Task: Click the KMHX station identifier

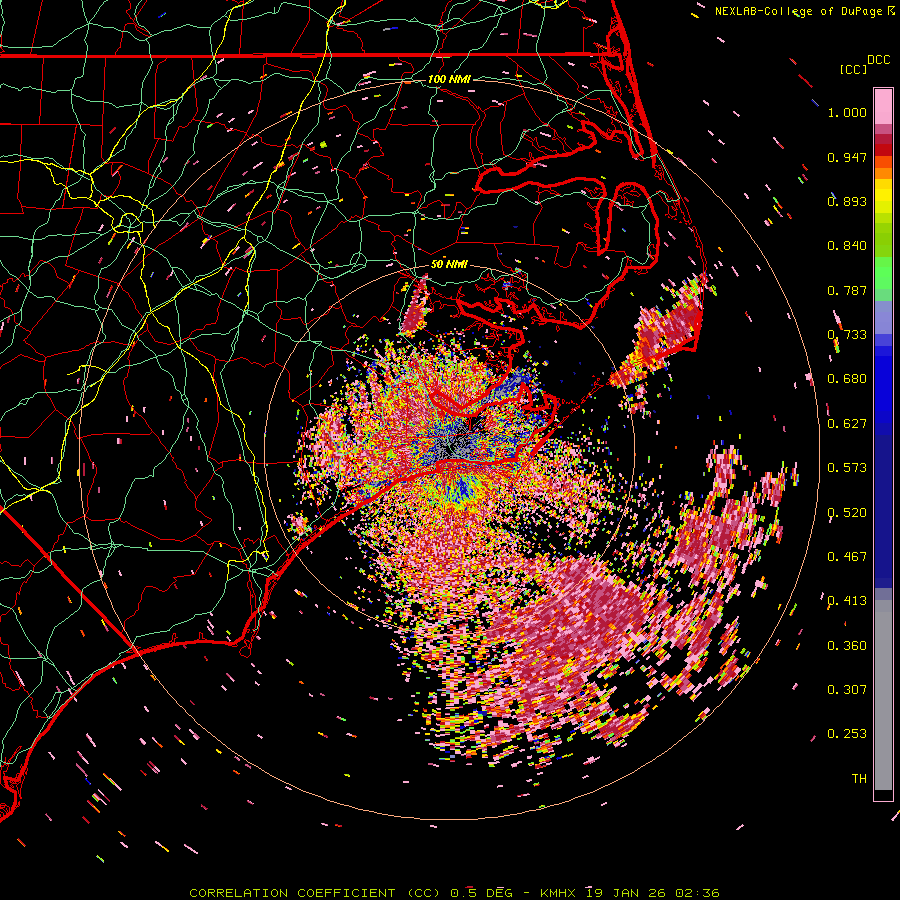Action: [560, 893]
